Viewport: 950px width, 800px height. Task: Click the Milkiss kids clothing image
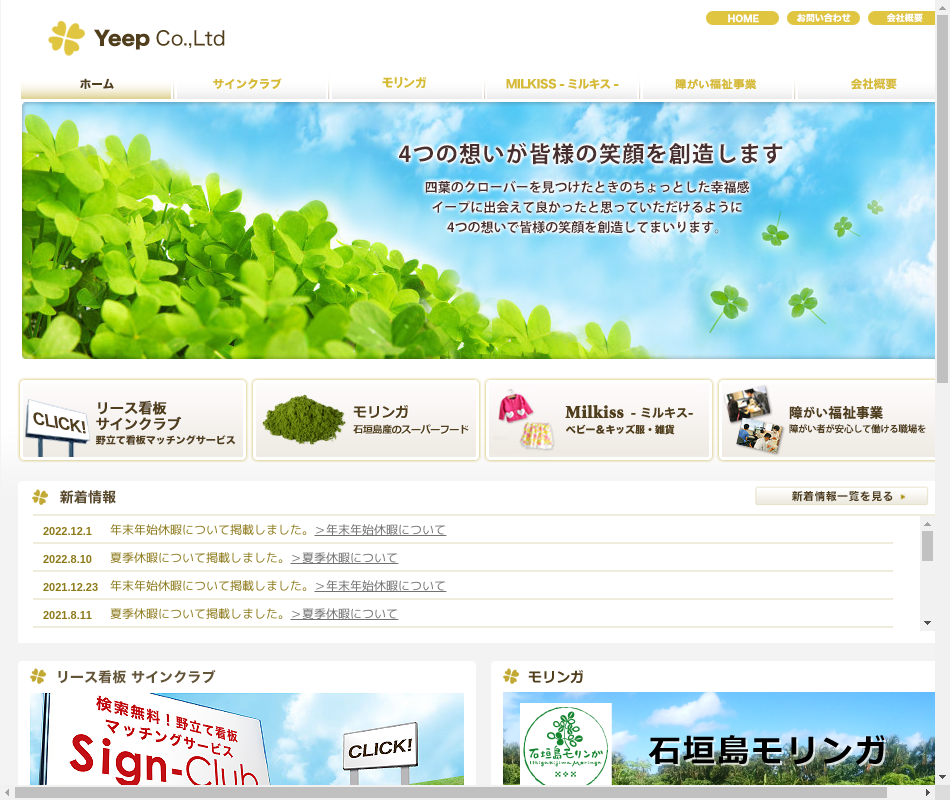point(526,419)
